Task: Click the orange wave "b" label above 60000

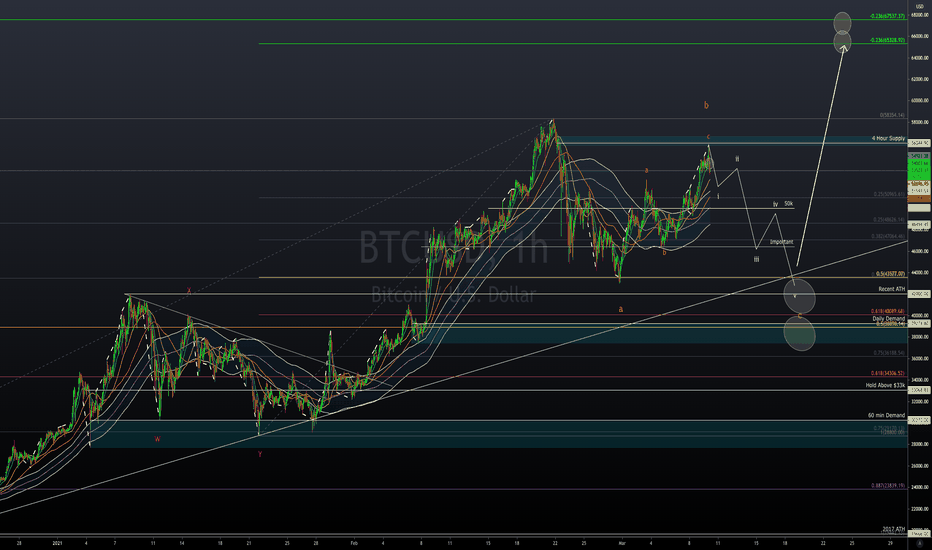Action: pyautogui.click(x=706, y=105)
